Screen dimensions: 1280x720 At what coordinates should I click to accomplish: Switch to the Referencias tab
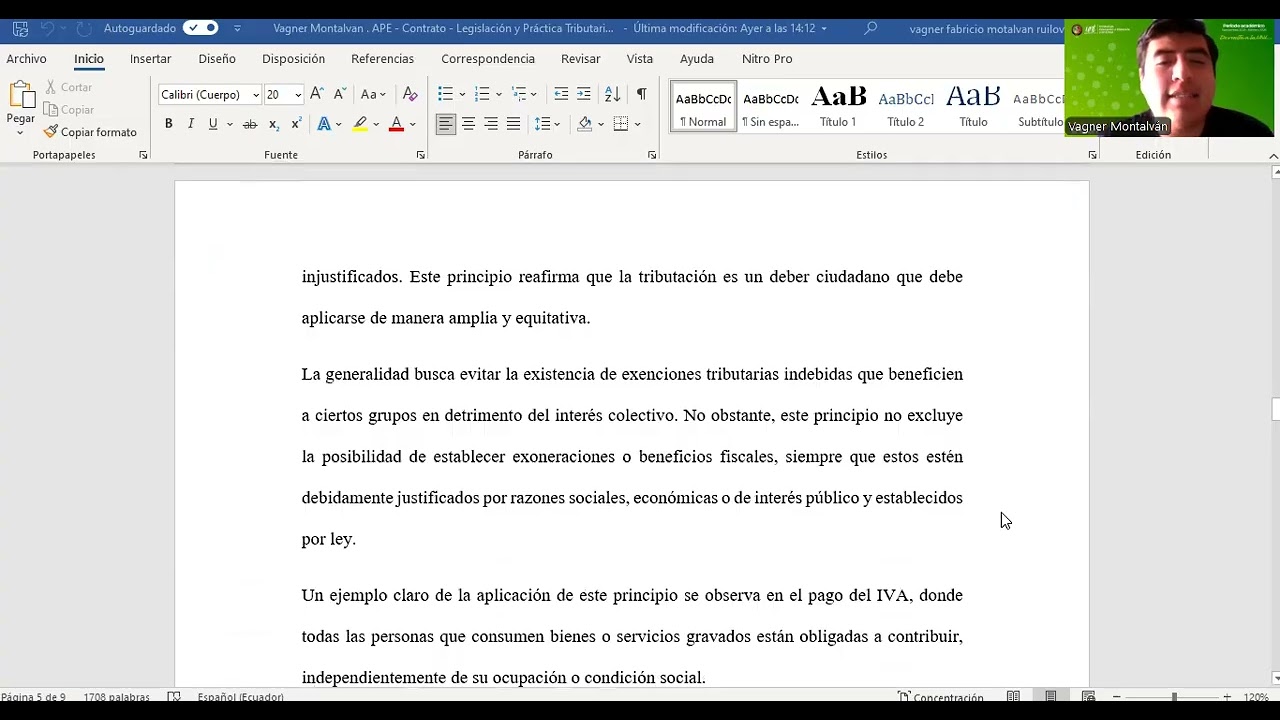(382, 59)
